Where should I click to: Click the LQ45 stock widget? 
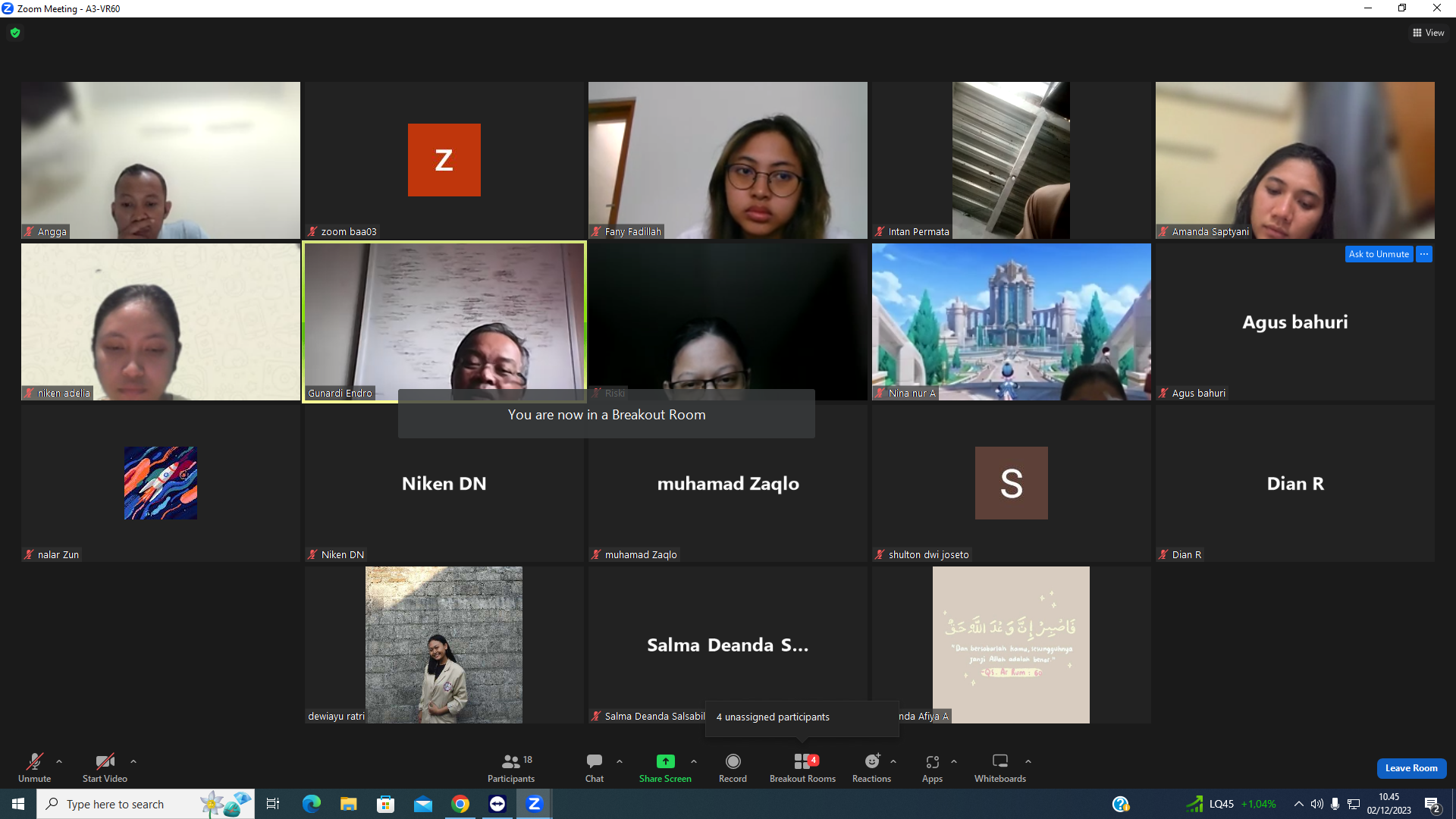pyautogui.click(x=1232, y=804)
